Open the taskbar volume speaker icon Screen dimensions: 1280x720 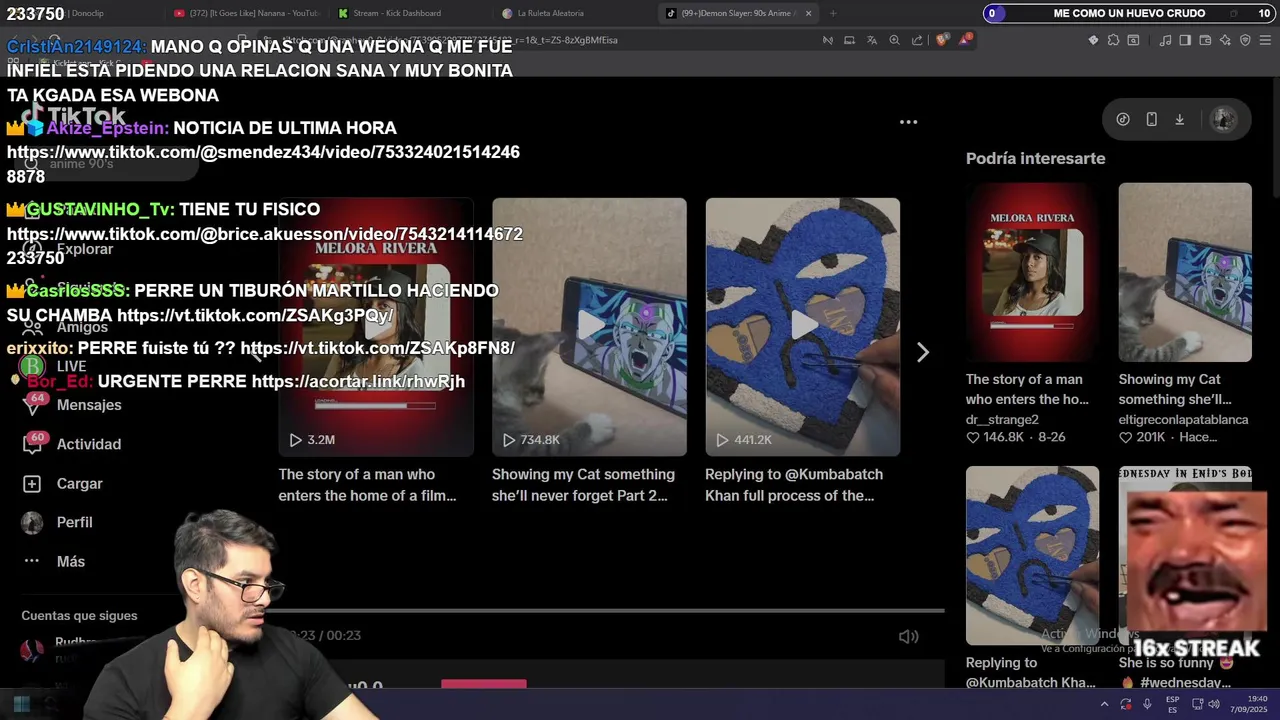pyautogui.click(x=1213, y=704)
